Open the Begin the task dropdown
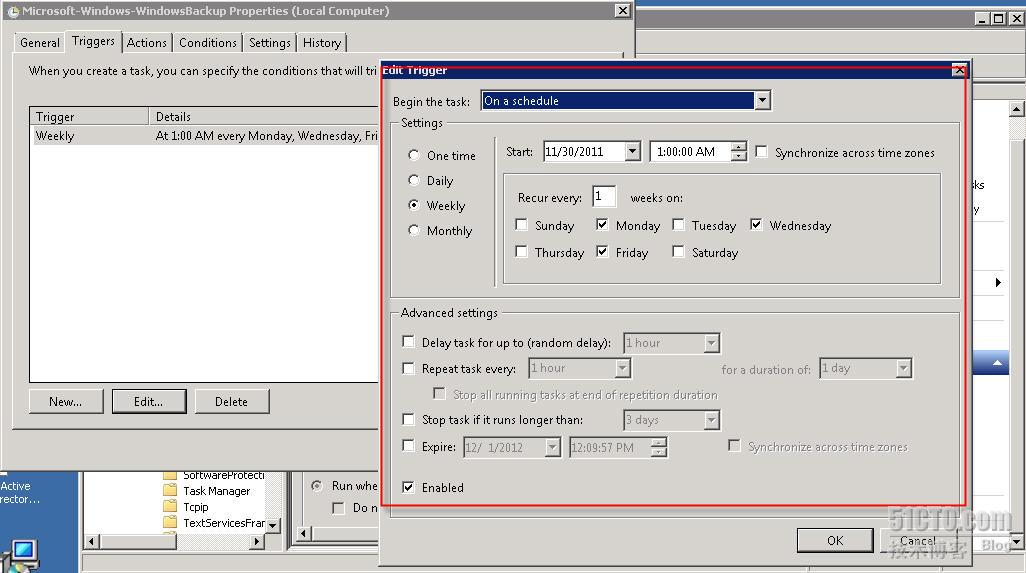The image size is (1026, 573). tap(762, 101)
